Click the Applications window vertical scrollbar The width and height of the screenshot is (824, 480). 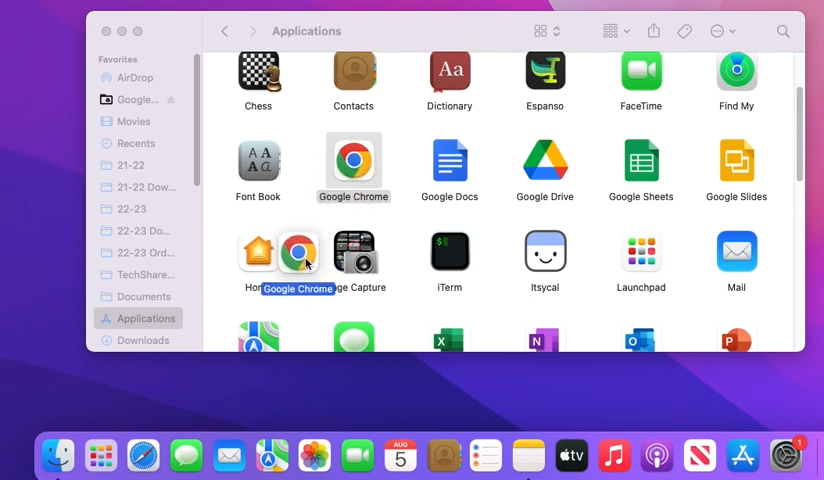[800, 134]
